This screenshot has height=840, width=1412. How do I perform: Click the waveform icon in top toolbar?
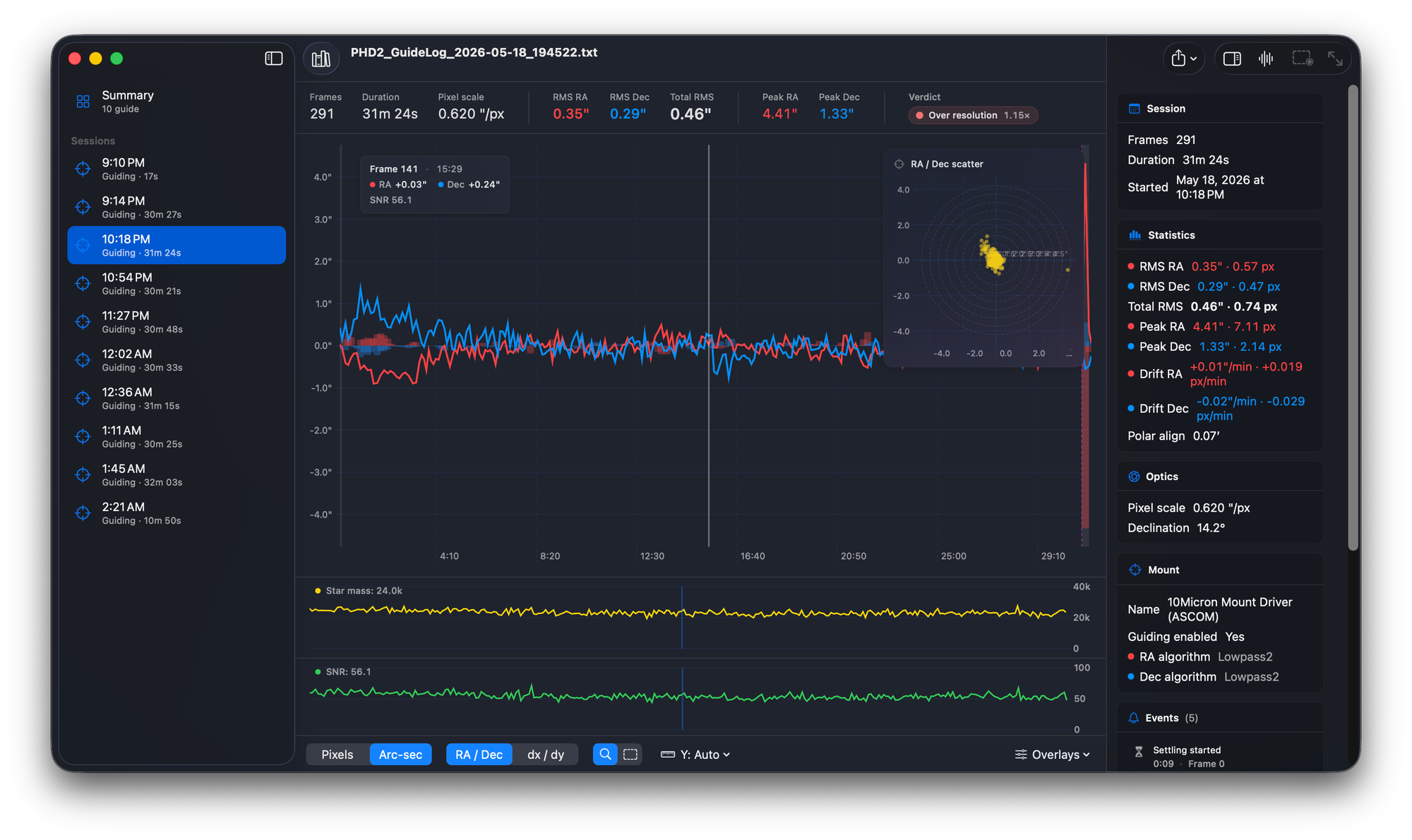coord(1266,59)
